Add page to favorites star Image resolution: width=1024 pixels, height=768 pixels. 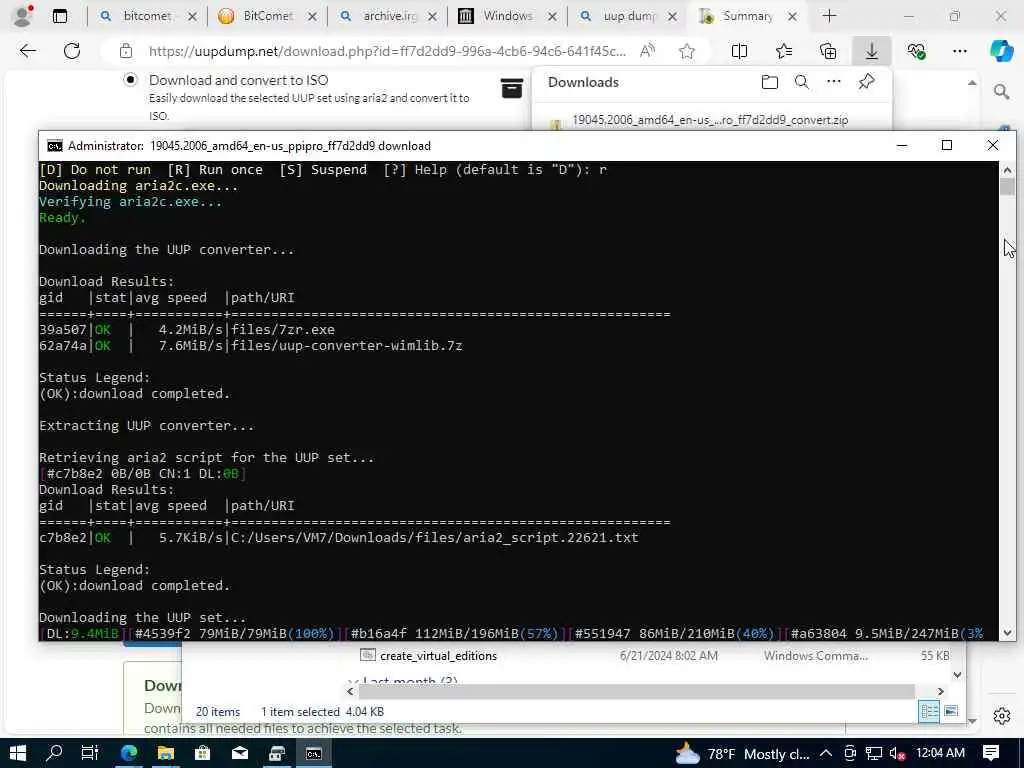point(686,51)
